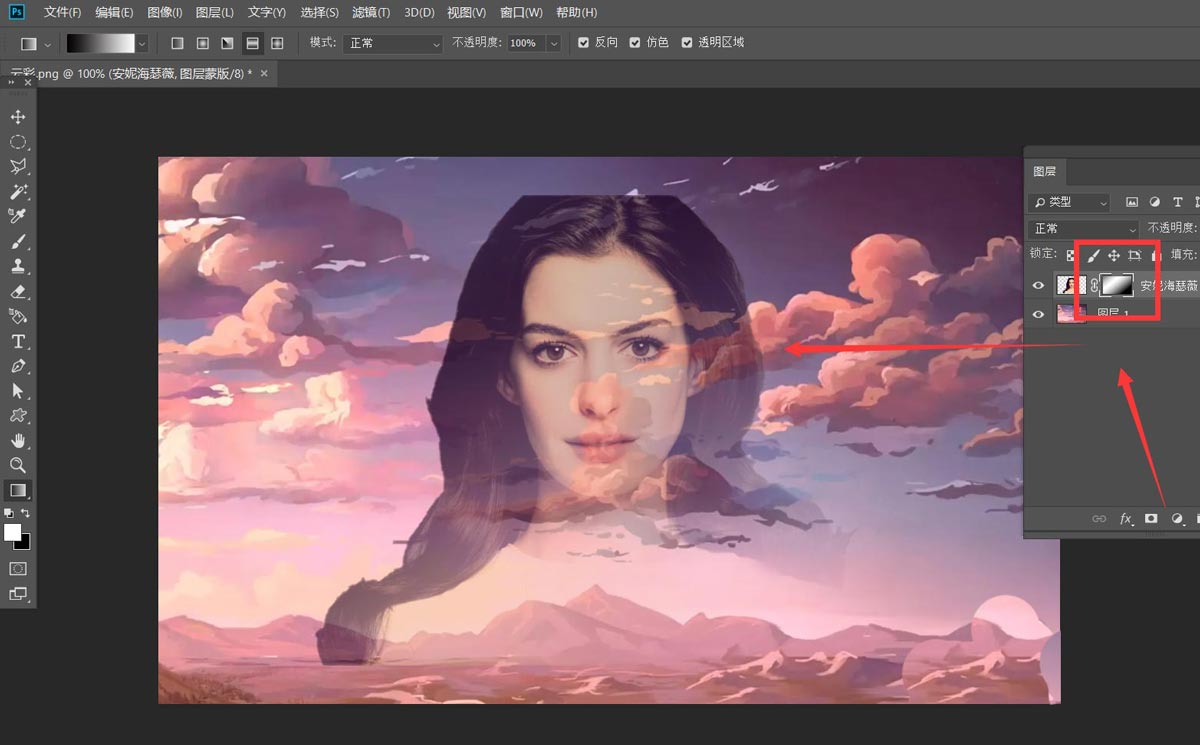Open 文件(F) menu
Image resolution: width=1200 pixels, height=745 pixels.
pyautogui.click(x=63, y=12)
